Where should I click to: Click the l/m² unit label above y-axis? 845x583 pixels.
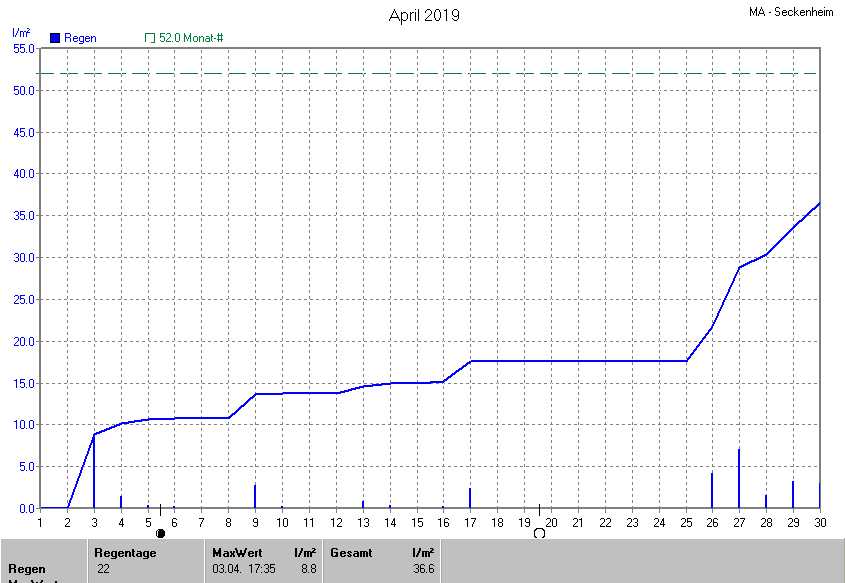tap(21, 33)
